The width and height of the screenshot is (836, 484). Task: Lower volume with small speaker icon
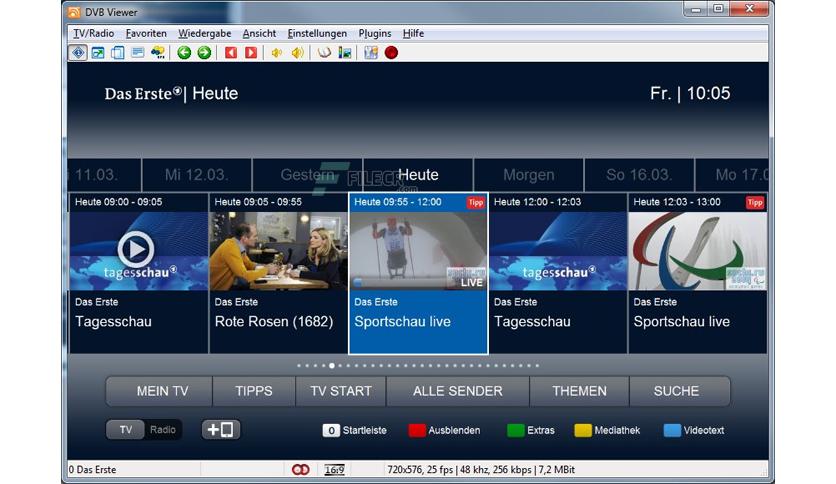click(x=276, y=53)
